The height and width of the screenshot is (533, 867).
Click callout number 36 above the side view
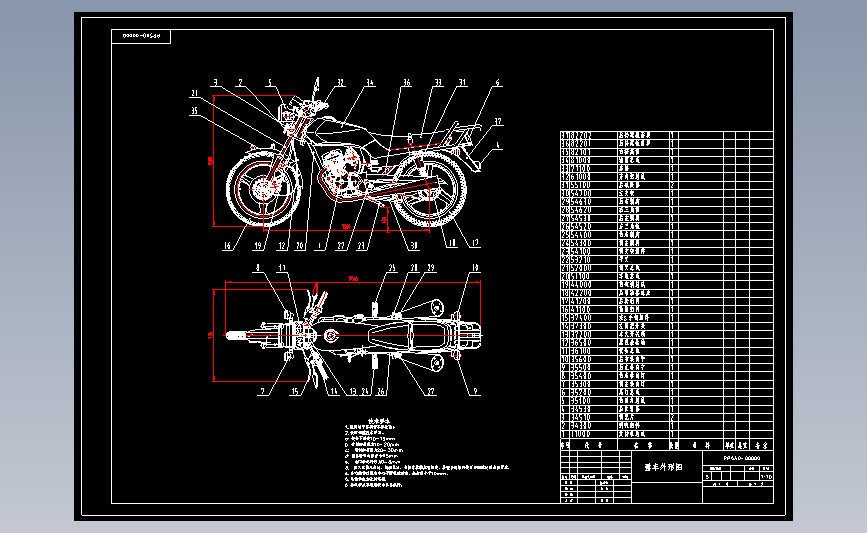click(x=406, y=82)
